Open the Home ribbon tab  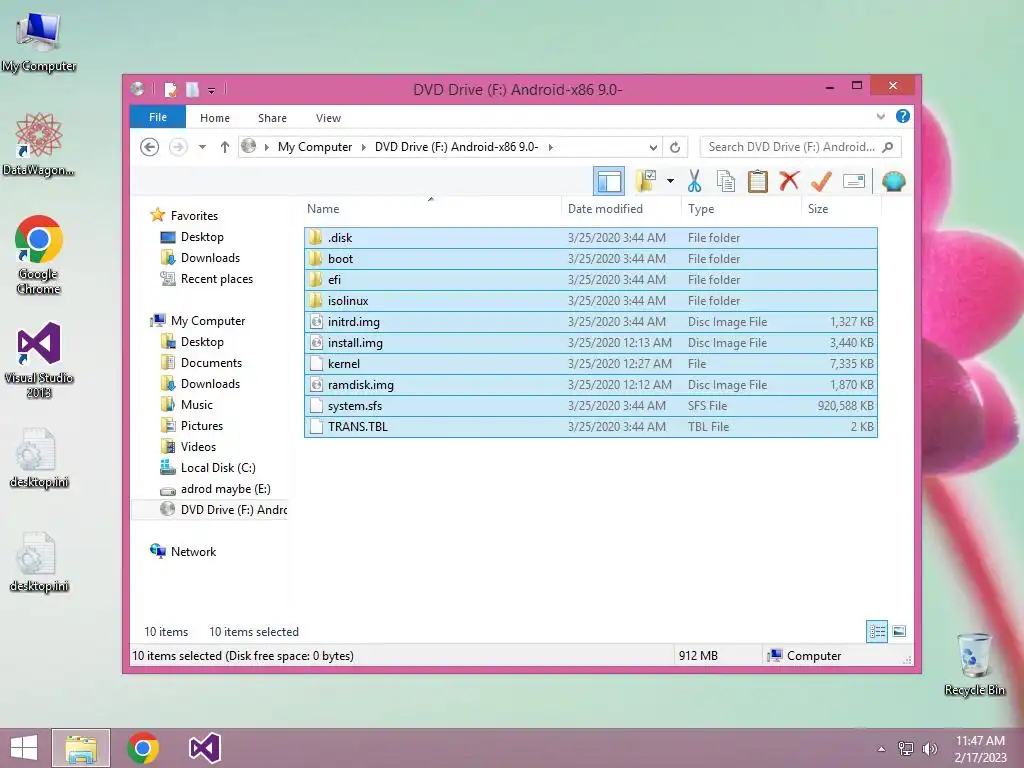coord(215,118)
